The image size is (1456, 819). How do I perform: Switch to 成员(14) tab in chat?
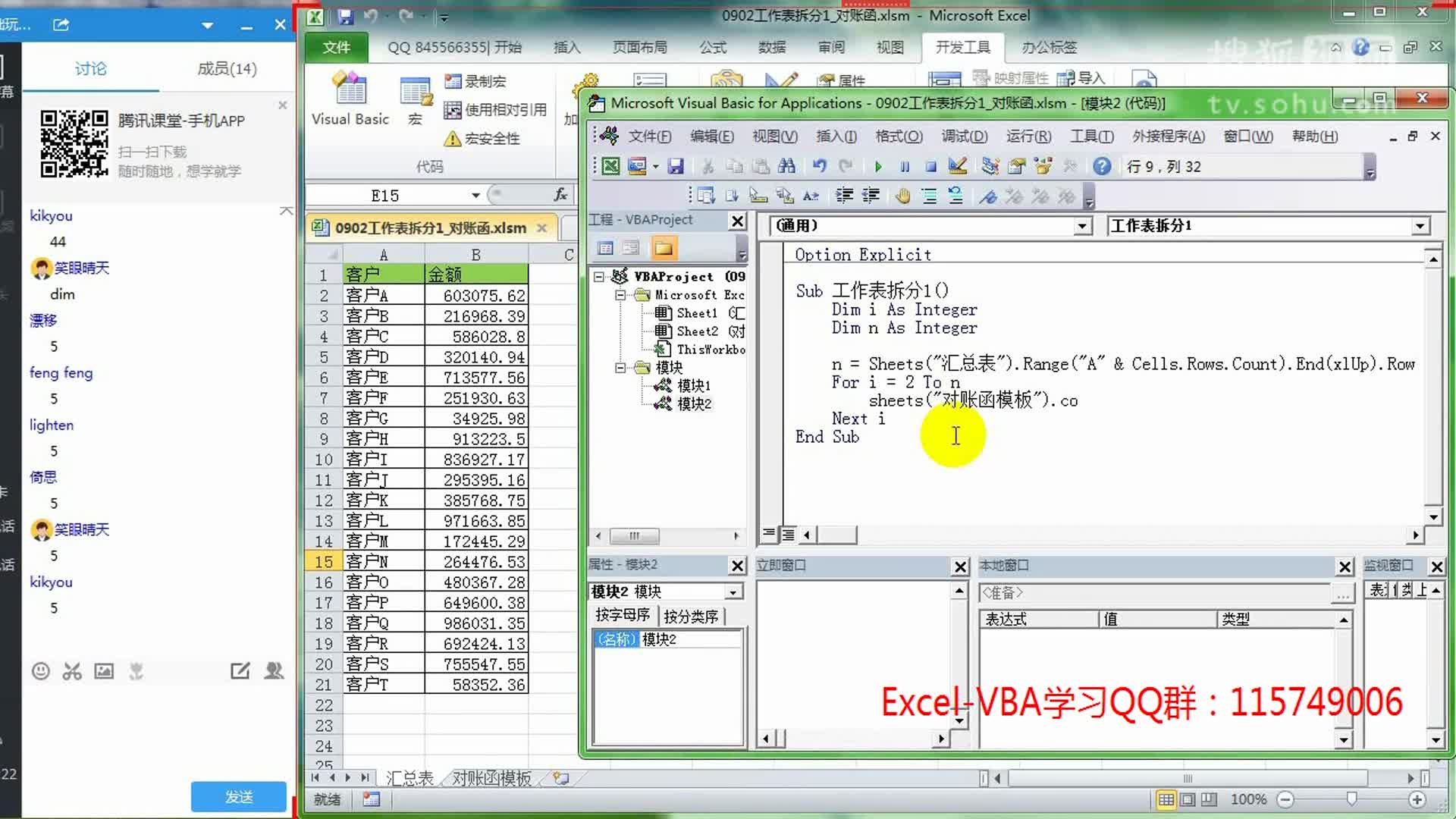coord(227,69)
